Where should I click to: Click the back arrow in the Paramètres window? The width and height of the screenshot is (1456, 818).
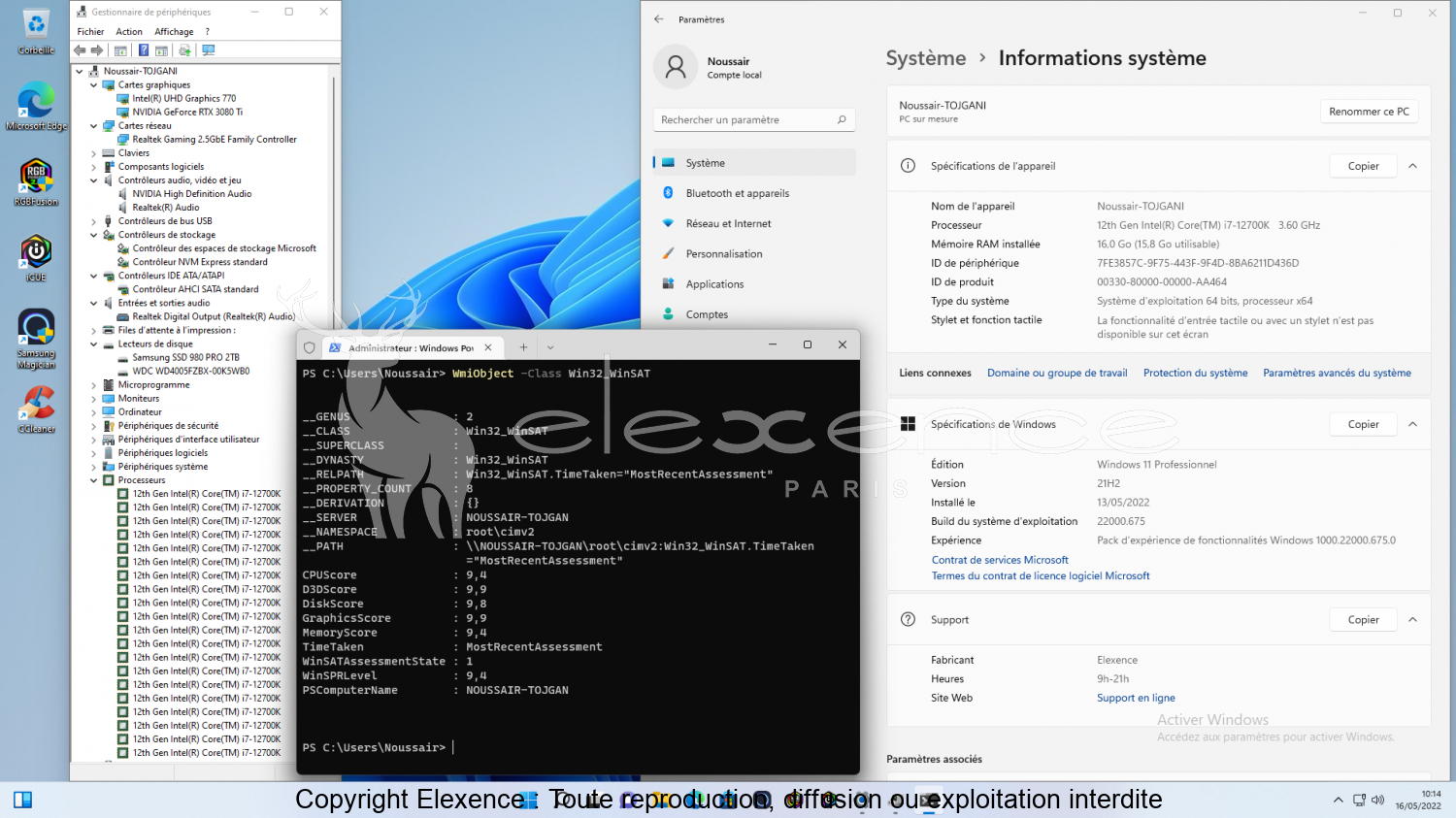coord(659,19)
